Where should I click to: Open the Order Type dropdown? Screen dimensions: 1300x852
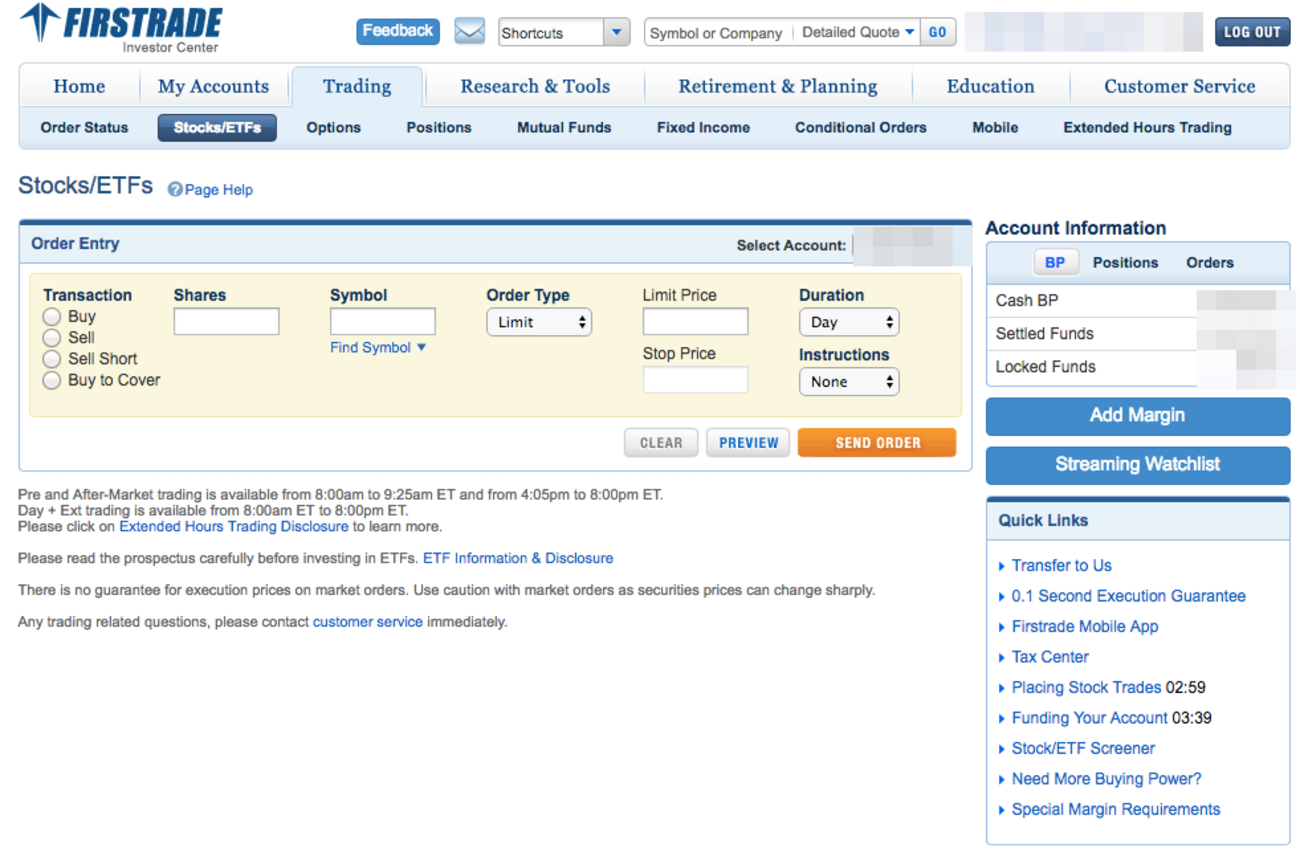point(539,322)
